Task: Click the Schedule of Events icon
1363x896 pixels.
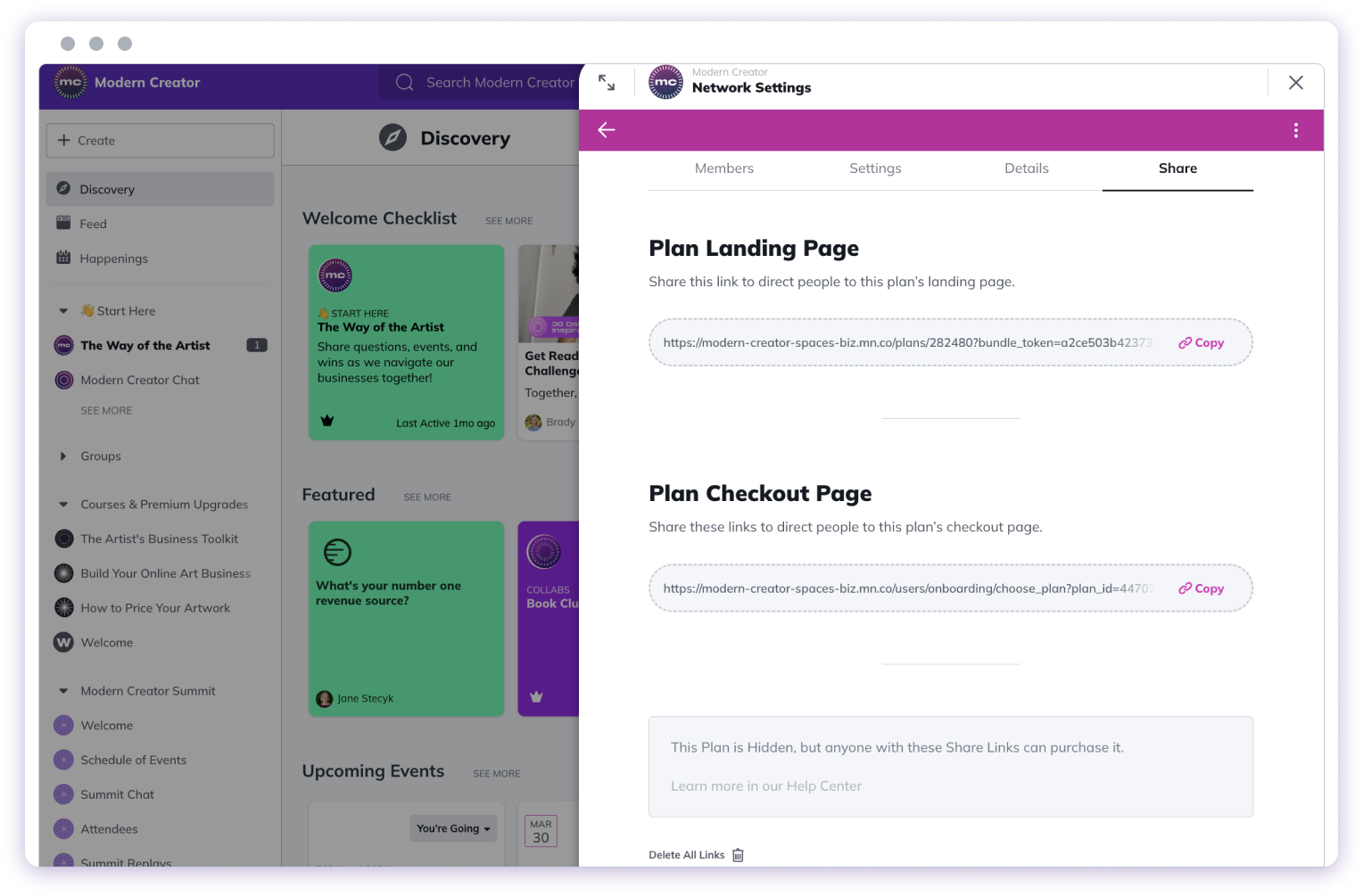Action: tap(63, 760)
